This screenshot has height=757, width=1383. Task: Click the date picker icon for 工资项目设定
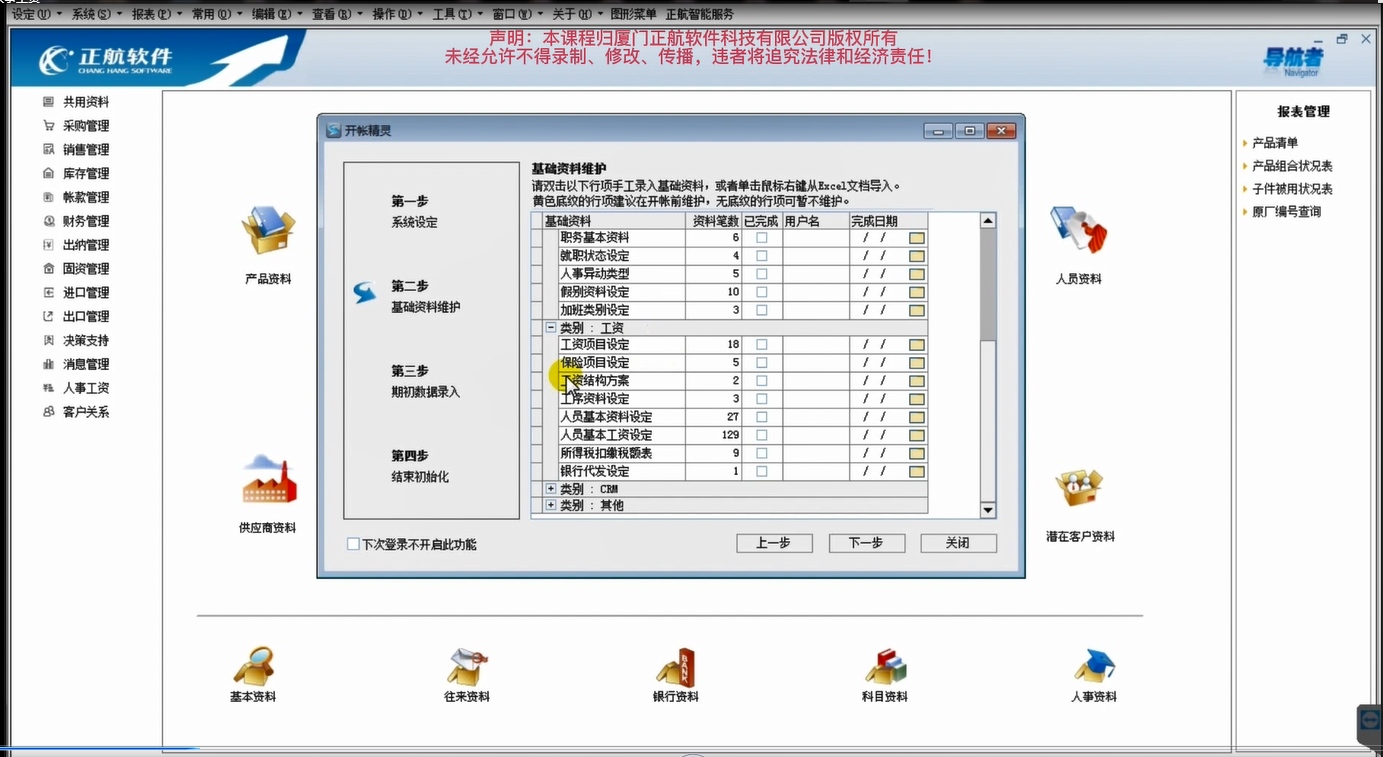(917, 345)
